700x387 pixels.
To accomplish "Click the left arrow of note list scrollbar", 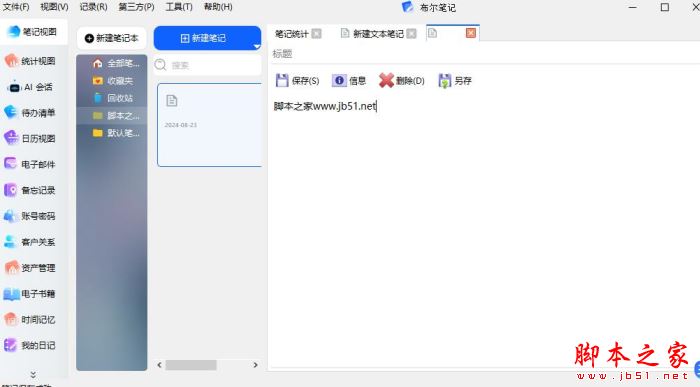I will click(159, 365).
